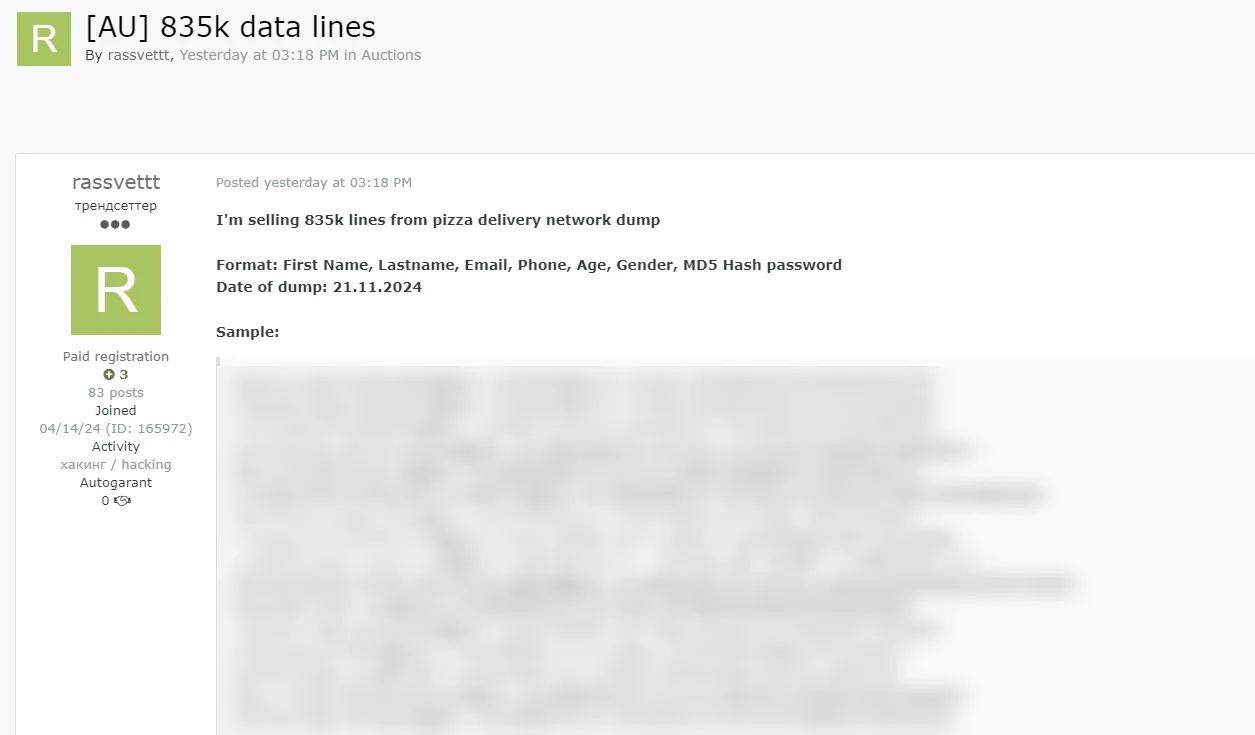
Task: Open the "[AU] 835k data lines" thread title
Action: tap(231, 27)
